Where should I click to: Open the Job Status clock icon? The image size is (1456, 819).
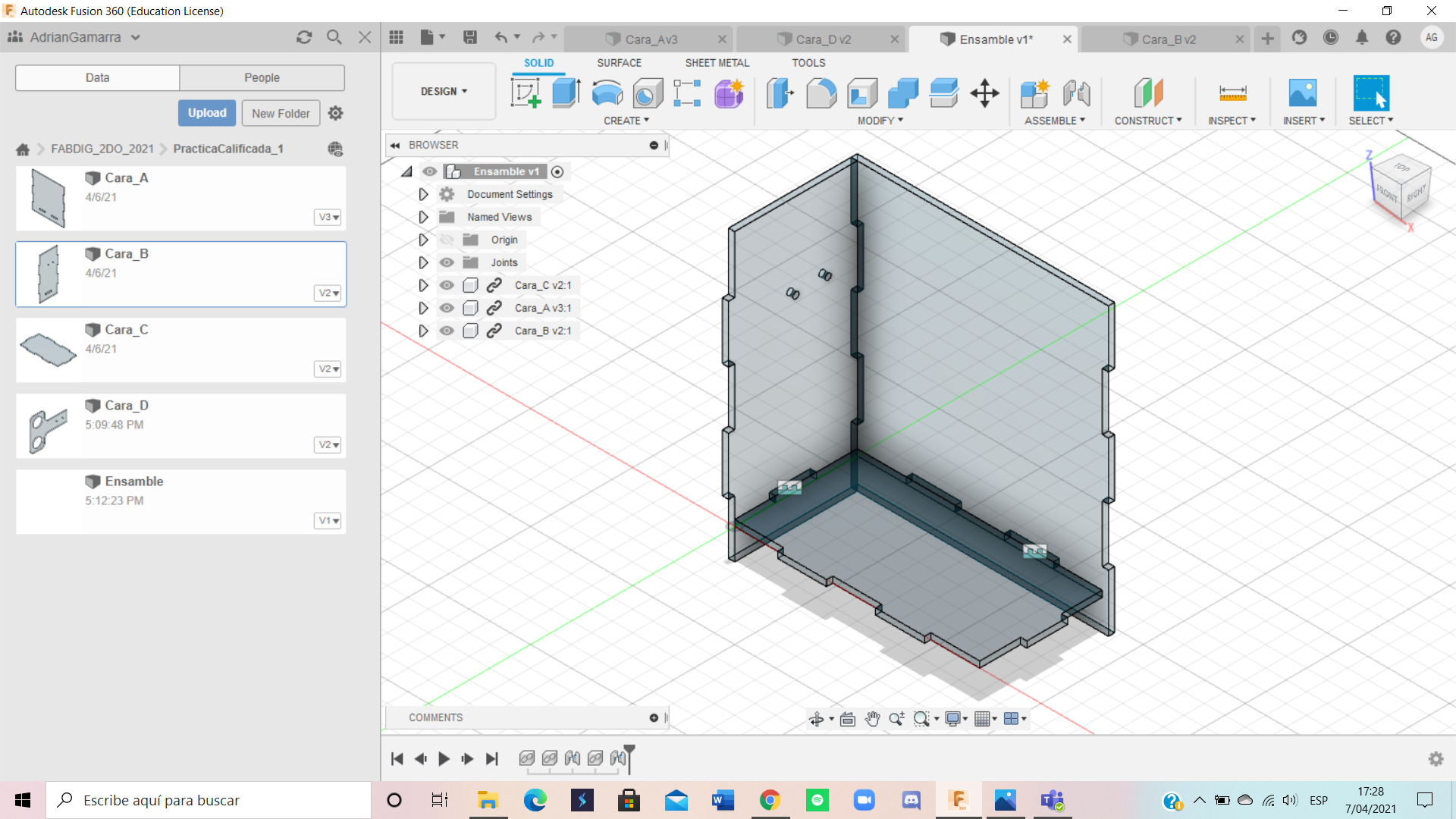point(1331,37)
